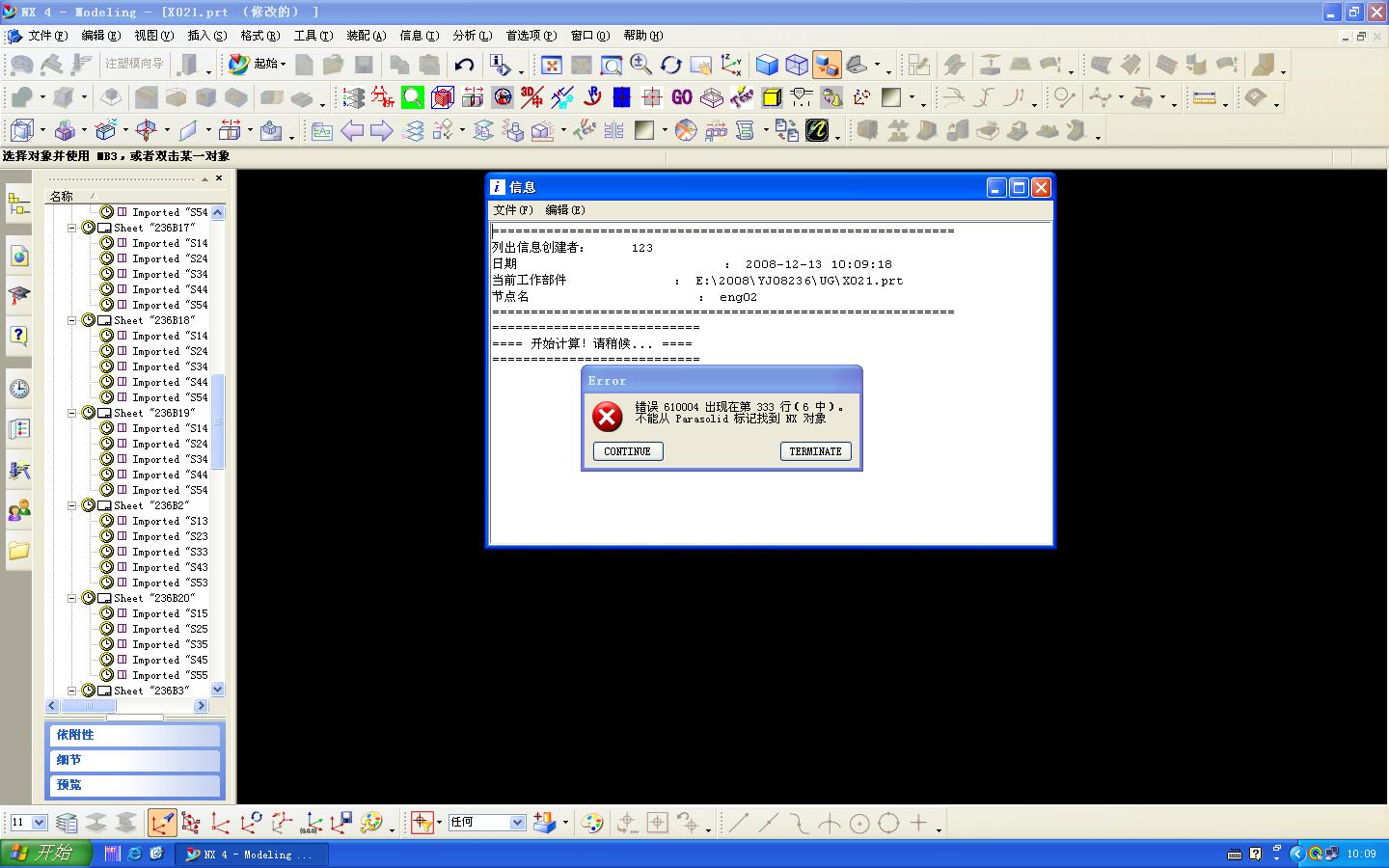Click the 依附性 panel bar
1389x868 pixels.
pos(134,735)
